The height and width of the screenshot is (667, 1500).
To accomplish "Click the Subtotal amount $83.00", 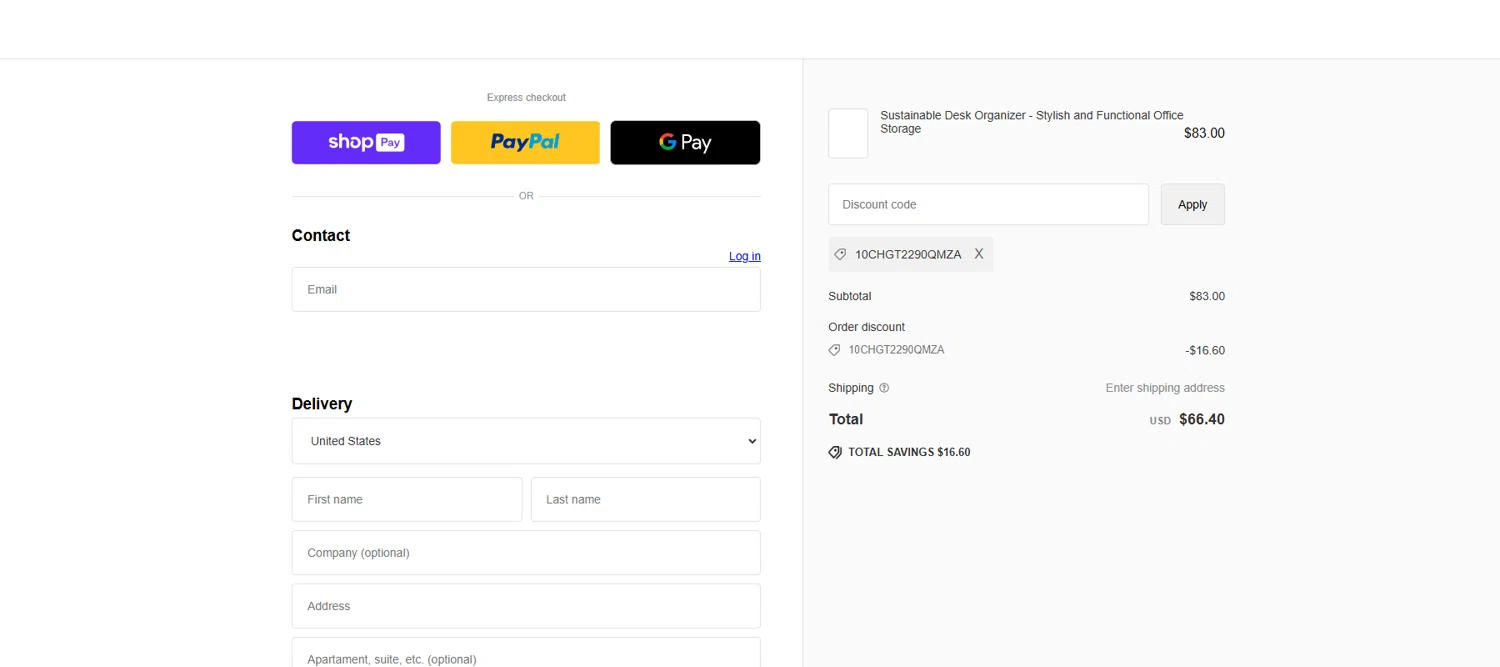I will (x=1207, y=296).
